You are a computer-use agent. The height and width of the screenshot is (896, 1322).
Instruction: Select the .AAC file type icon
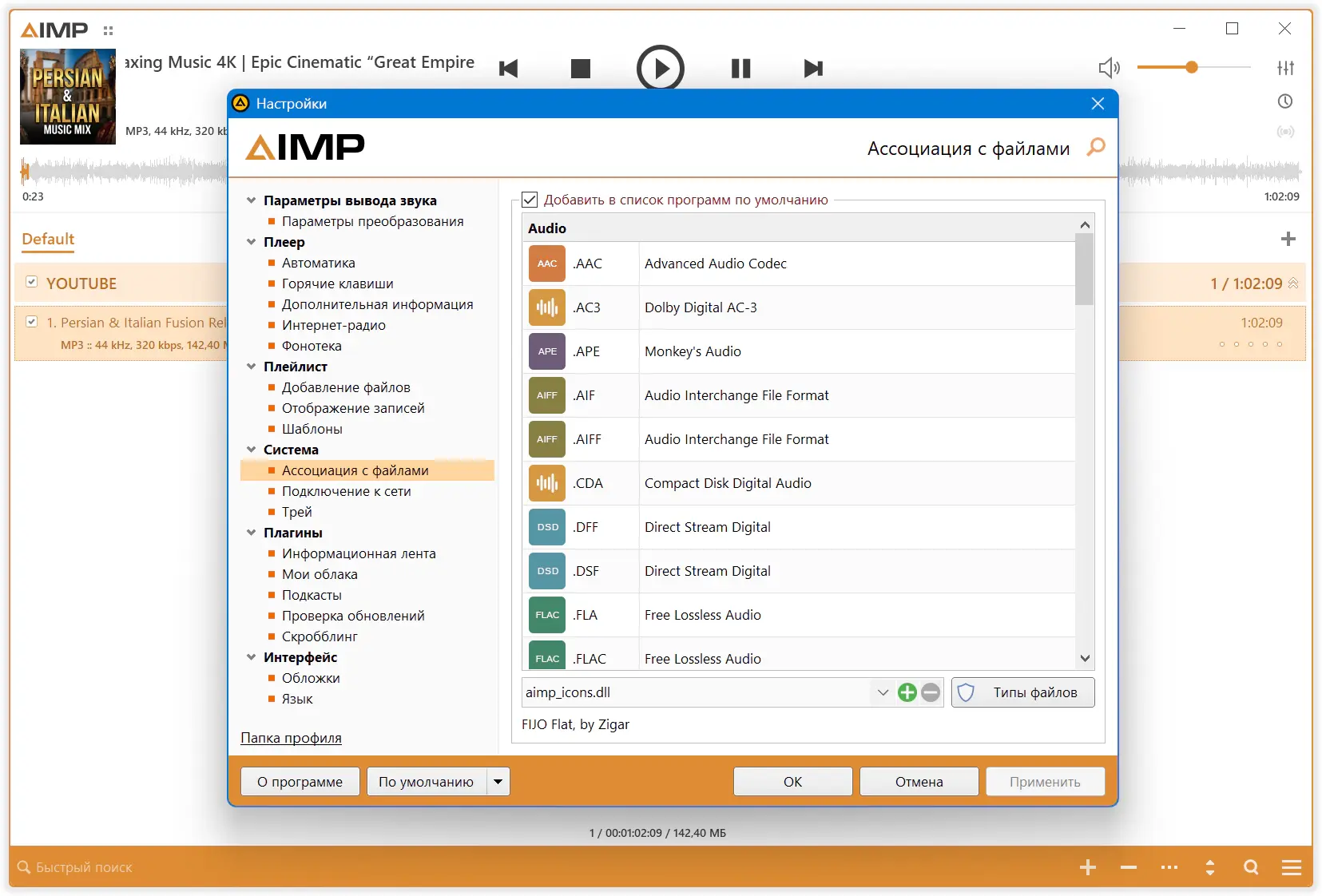click(x=547, y=264)
